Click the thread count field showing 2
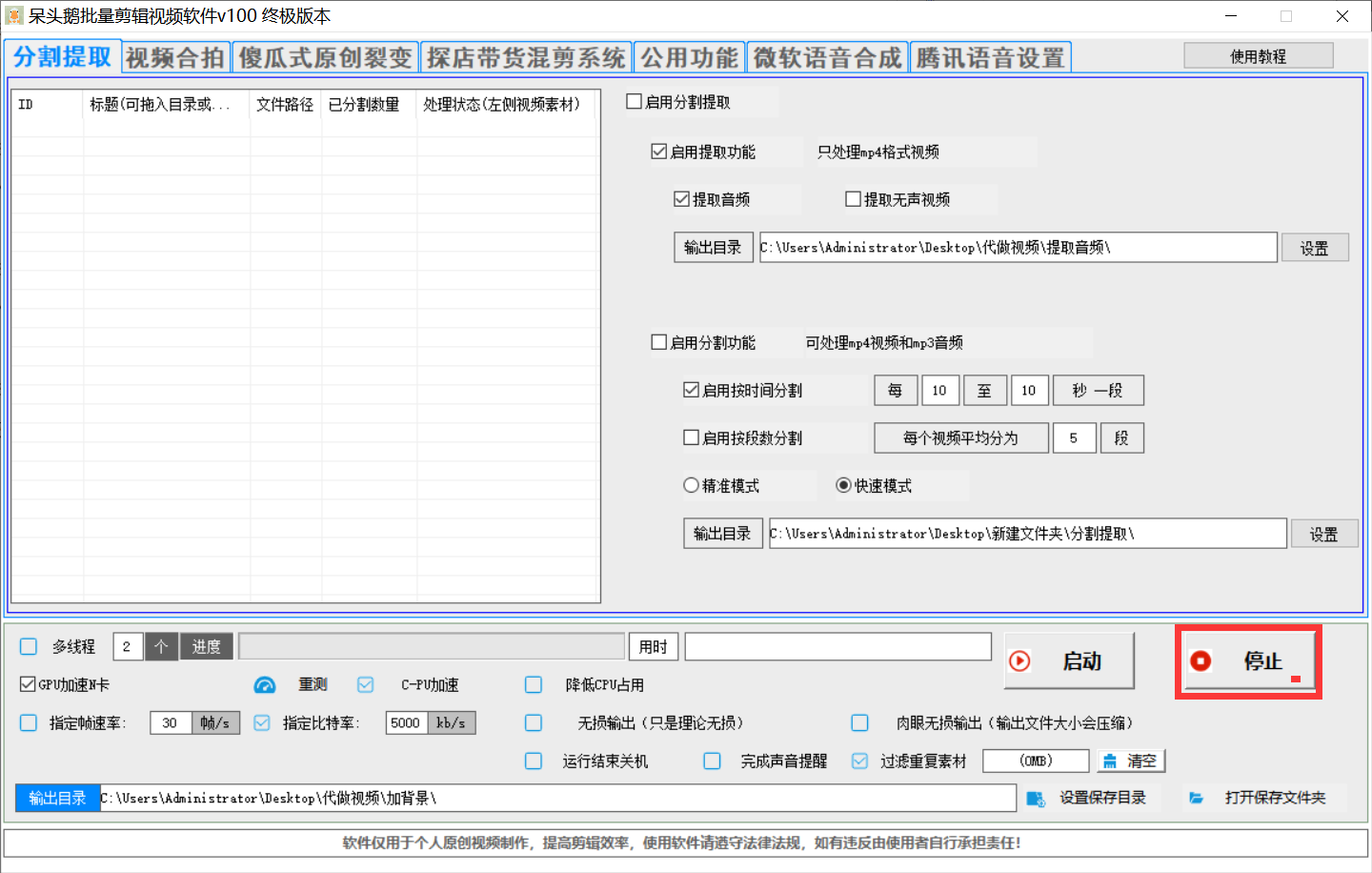Image resolution: width=1372 pixels, height=873 pixels. pyautogui.click(x=127, y=646)
